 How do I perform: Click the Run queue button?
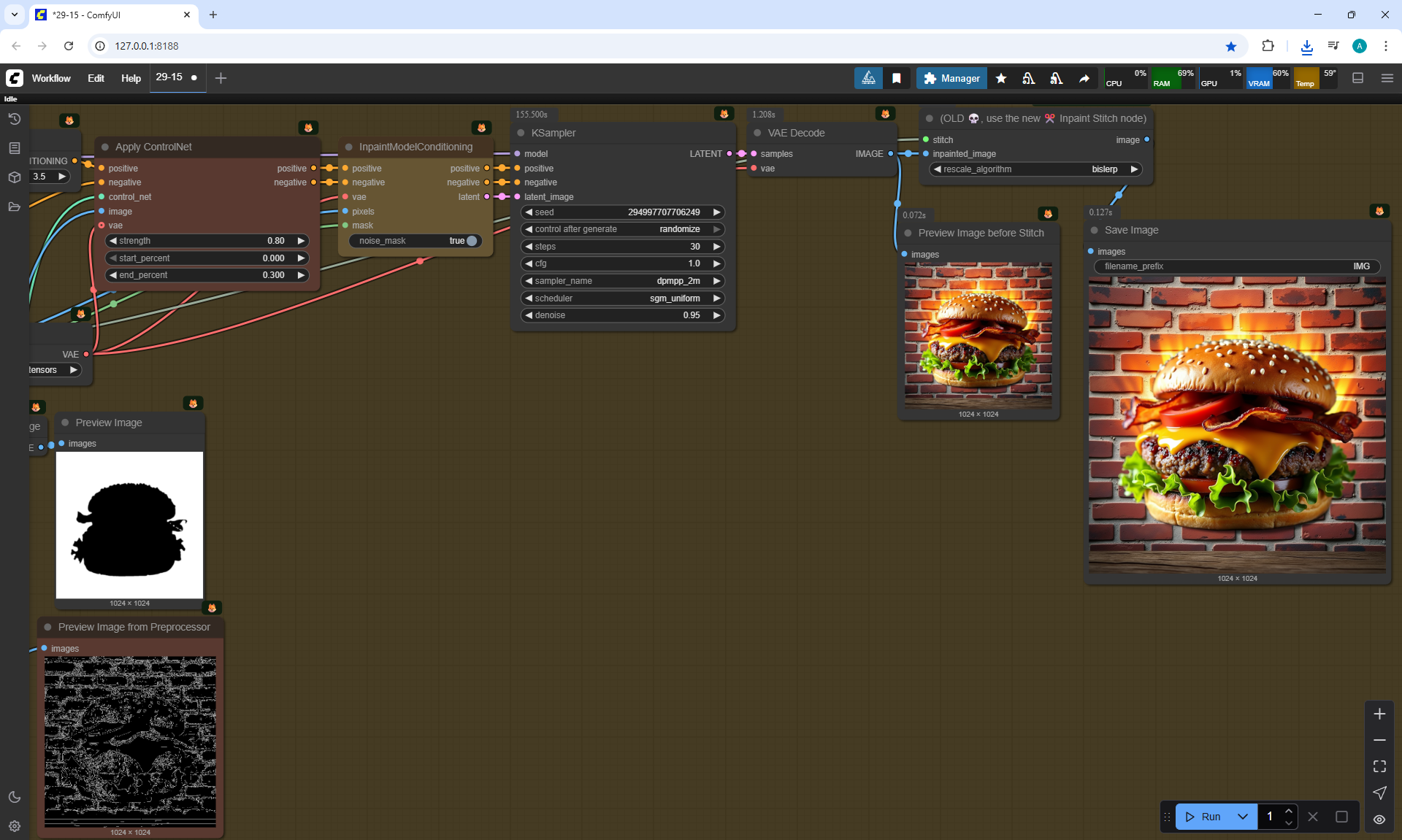pos(1203,817)
